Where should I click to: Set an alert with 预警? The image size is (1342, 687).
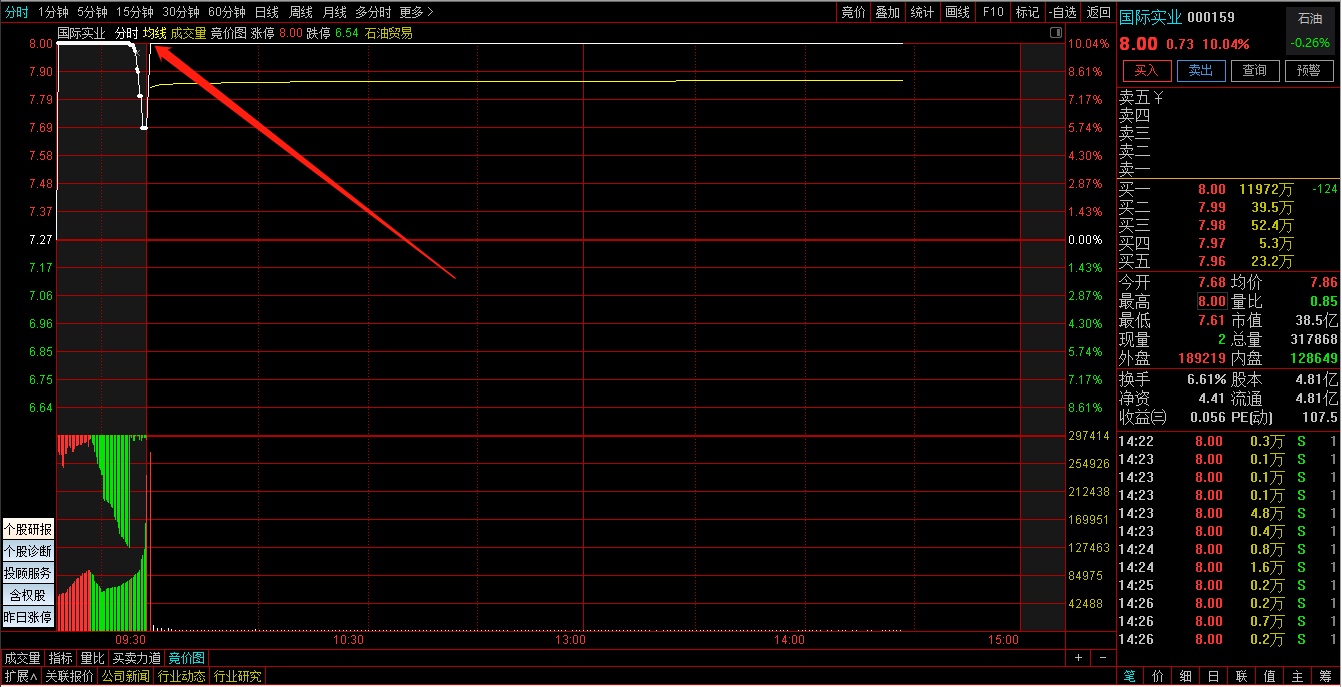pos(1309,71)
